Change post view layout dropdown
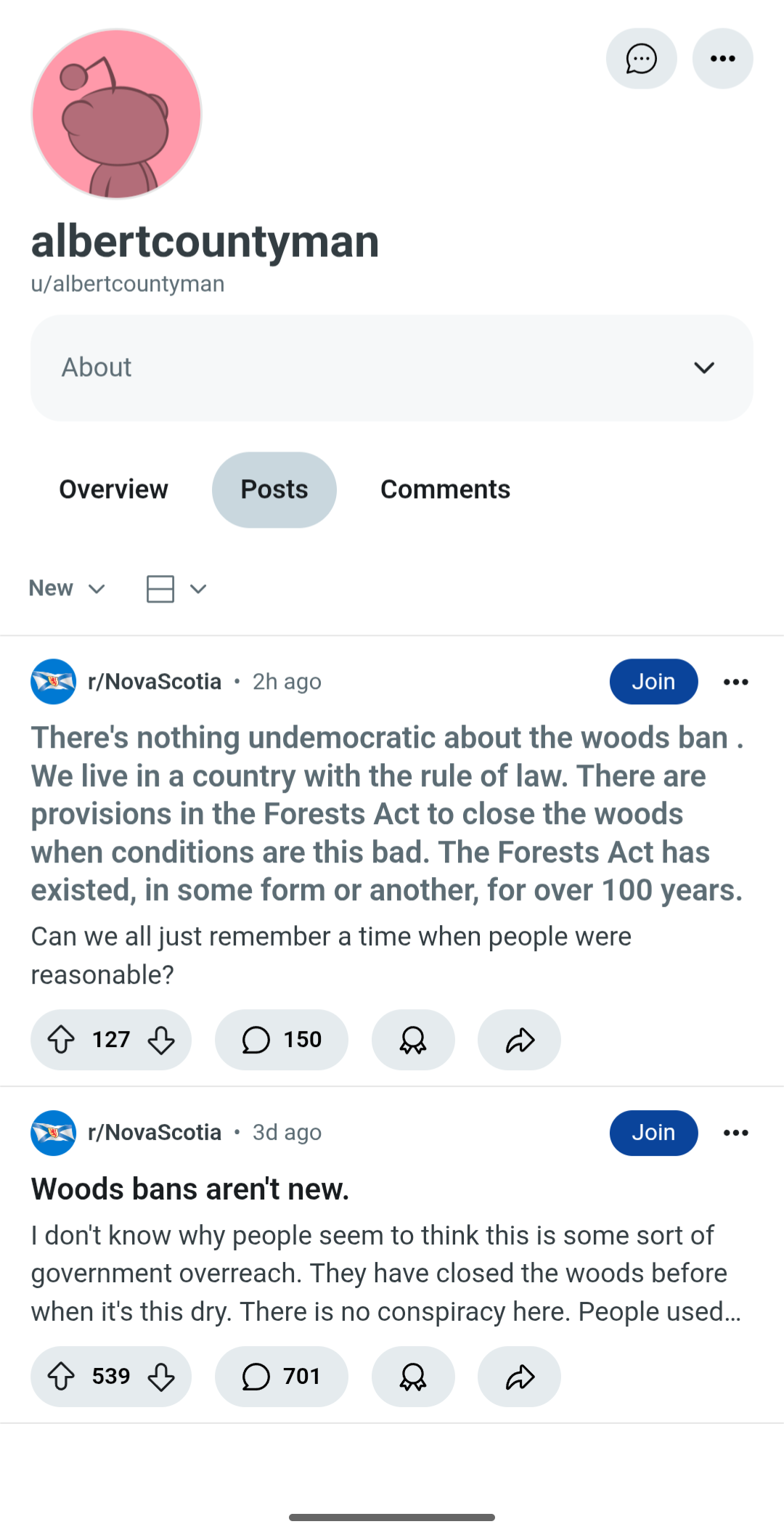784x1540 pixels. point(176,588)
